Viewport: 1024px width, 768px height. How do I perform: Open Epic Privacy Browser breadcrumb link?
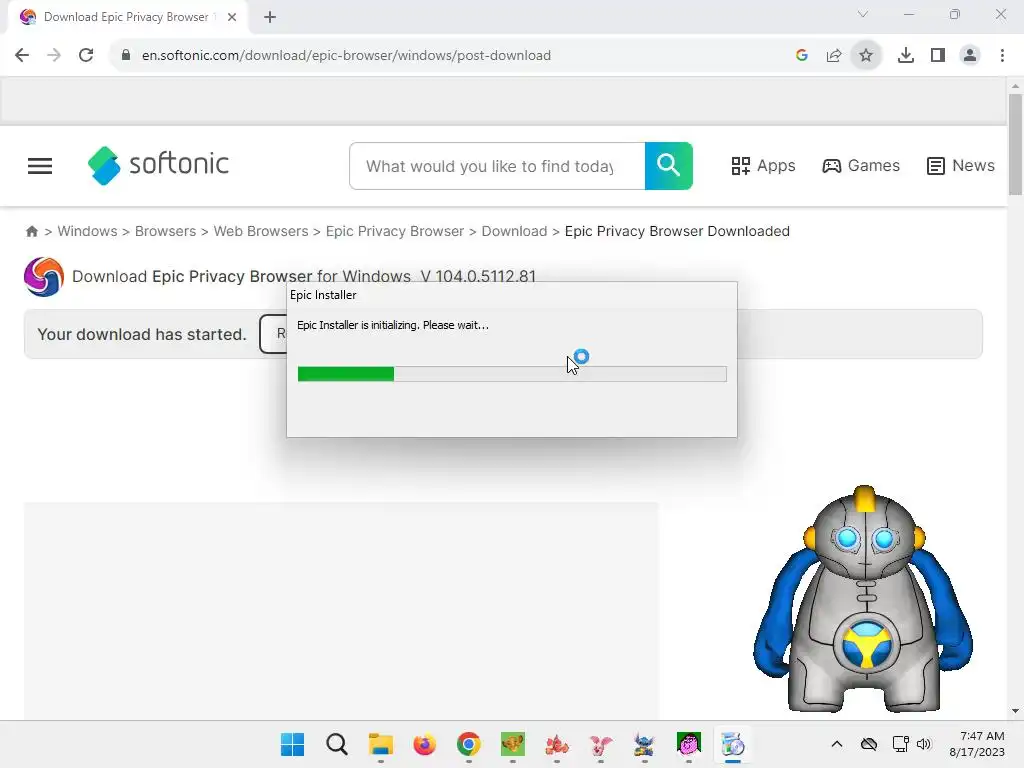(394, 231)
